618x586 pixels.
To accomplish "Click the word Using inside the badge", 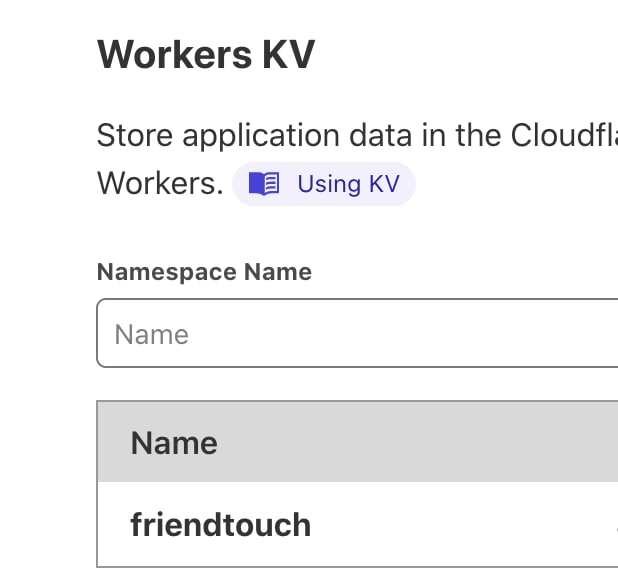I will (329, 184).
